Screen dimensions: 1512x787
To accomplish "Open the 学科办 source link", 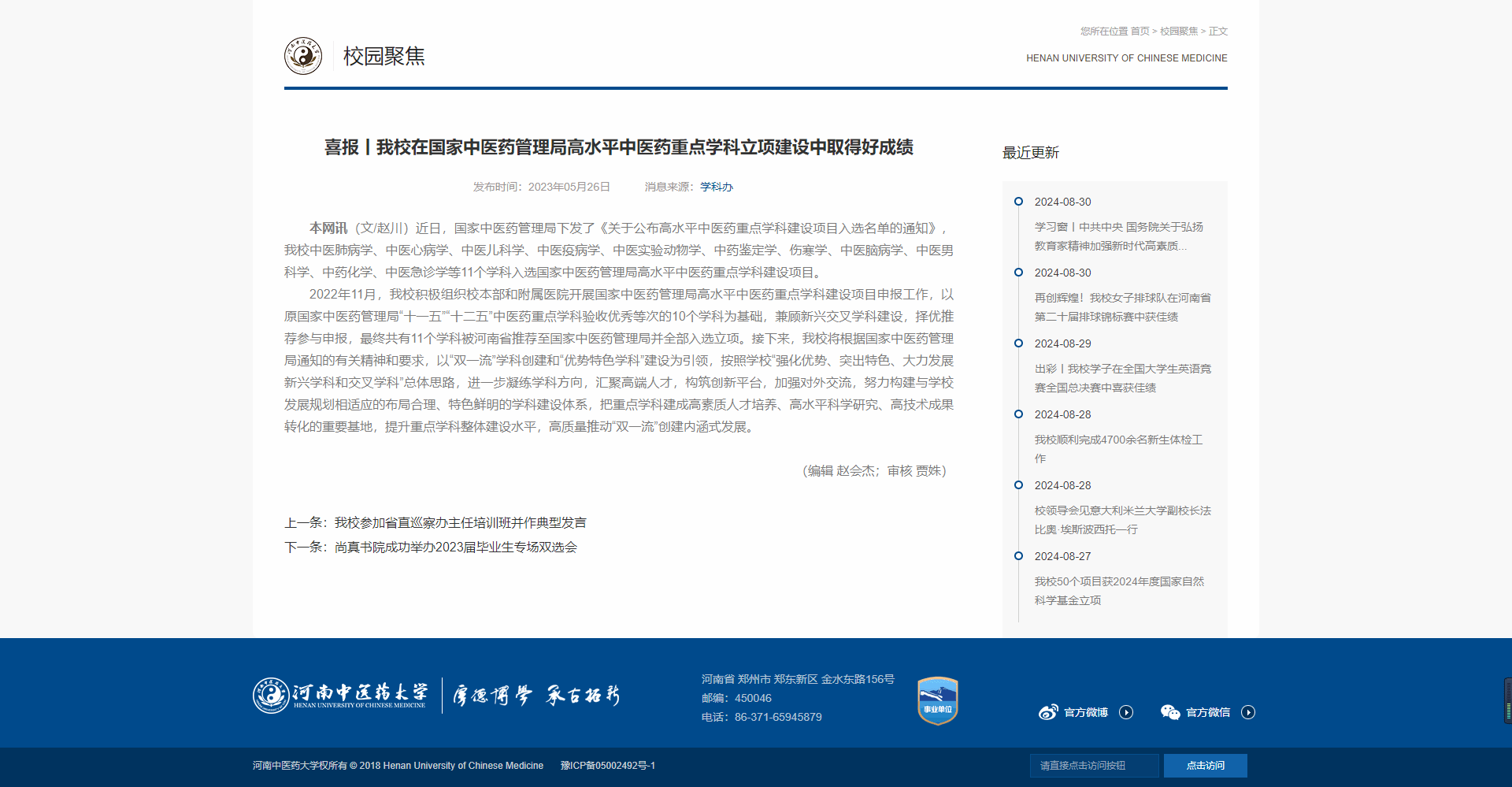I will pos(716,187).
